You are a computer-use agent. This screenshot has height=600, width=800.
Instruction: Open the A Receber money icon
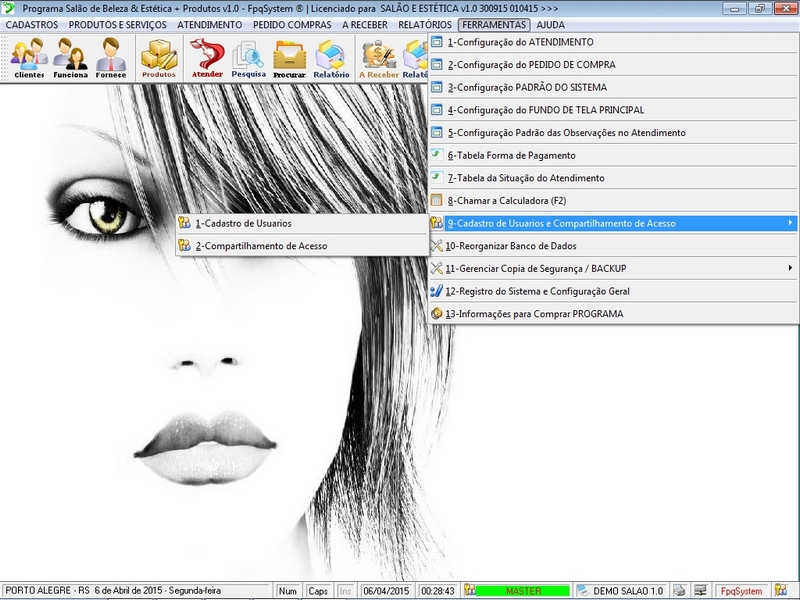click(x=379, y=58)
